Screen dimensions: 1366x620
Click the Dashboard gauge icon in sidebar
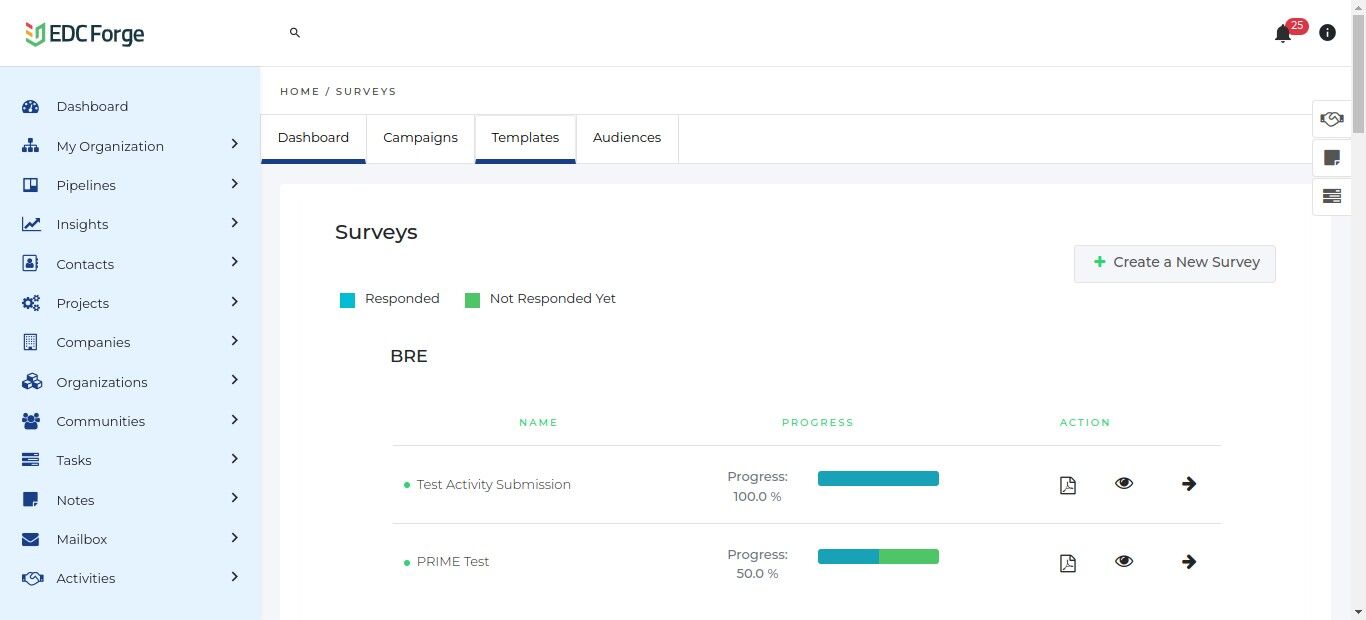tap(30, 107)
